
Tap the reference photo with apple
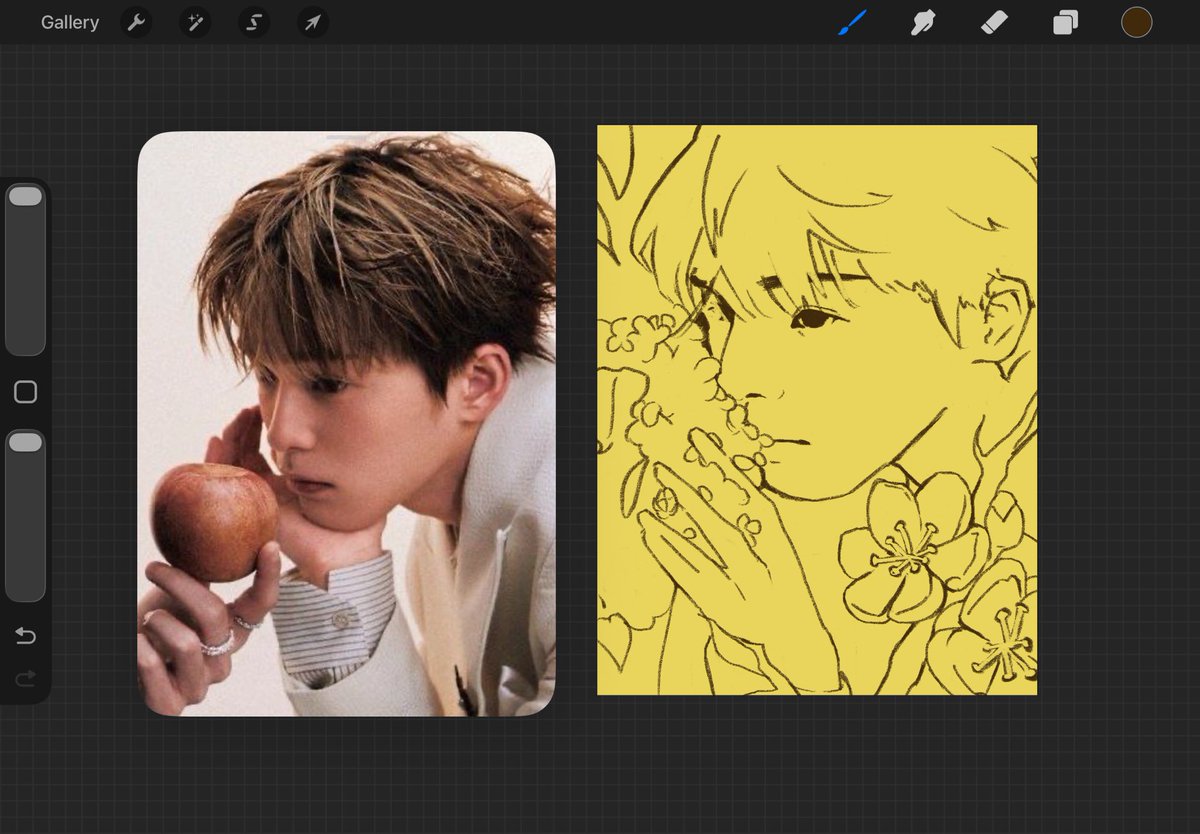[346, 424]
